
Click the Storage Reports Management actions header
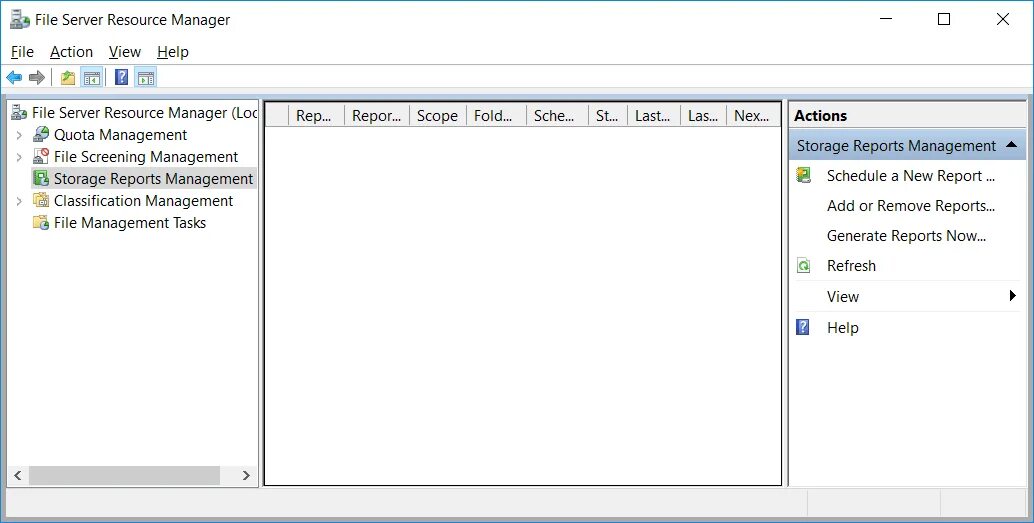[x=907, y=145]
